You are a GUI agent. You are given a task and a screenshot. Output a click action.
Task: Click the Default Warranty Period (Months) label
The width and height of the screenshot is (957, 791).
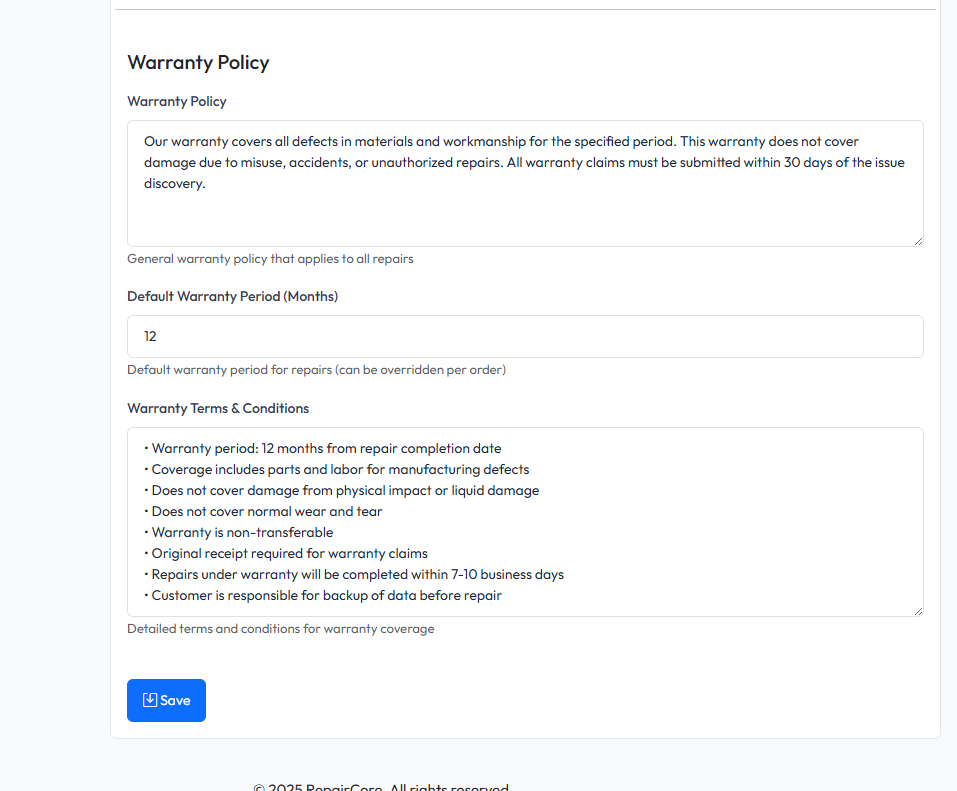(232, 296)
